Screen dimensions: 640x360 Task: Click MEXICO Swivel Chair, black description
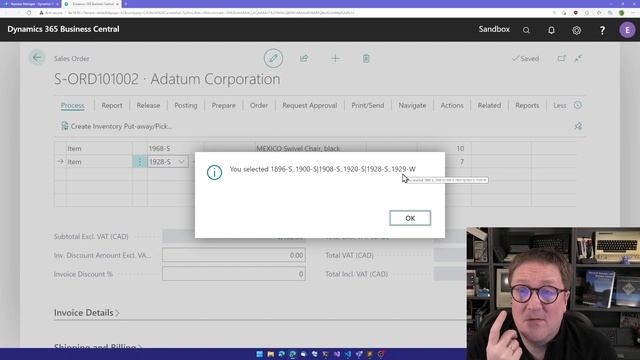[x=298, y=148]
